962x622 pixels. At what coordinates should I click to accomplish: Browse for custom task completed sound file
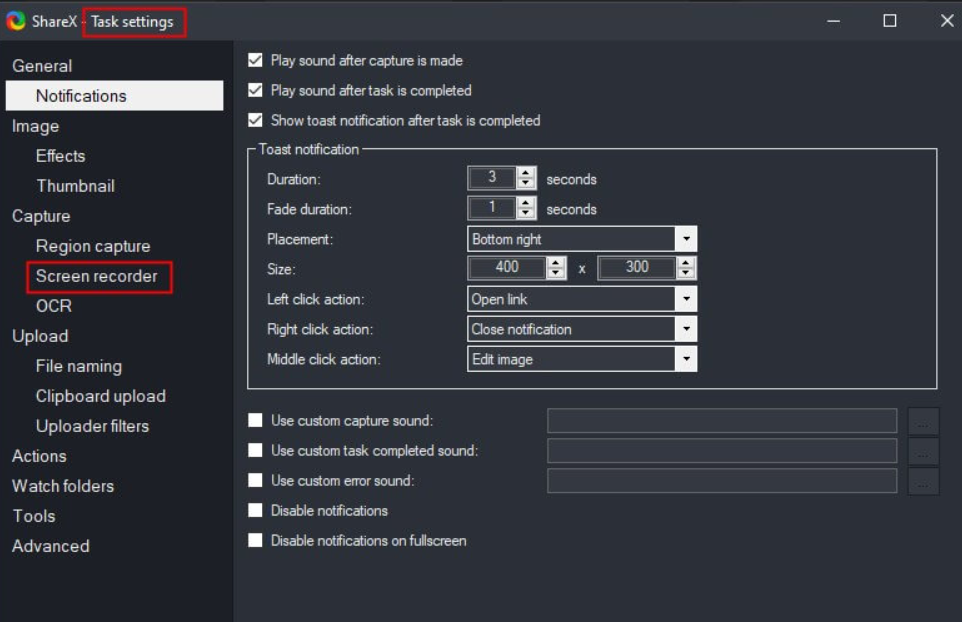point(923,451)
